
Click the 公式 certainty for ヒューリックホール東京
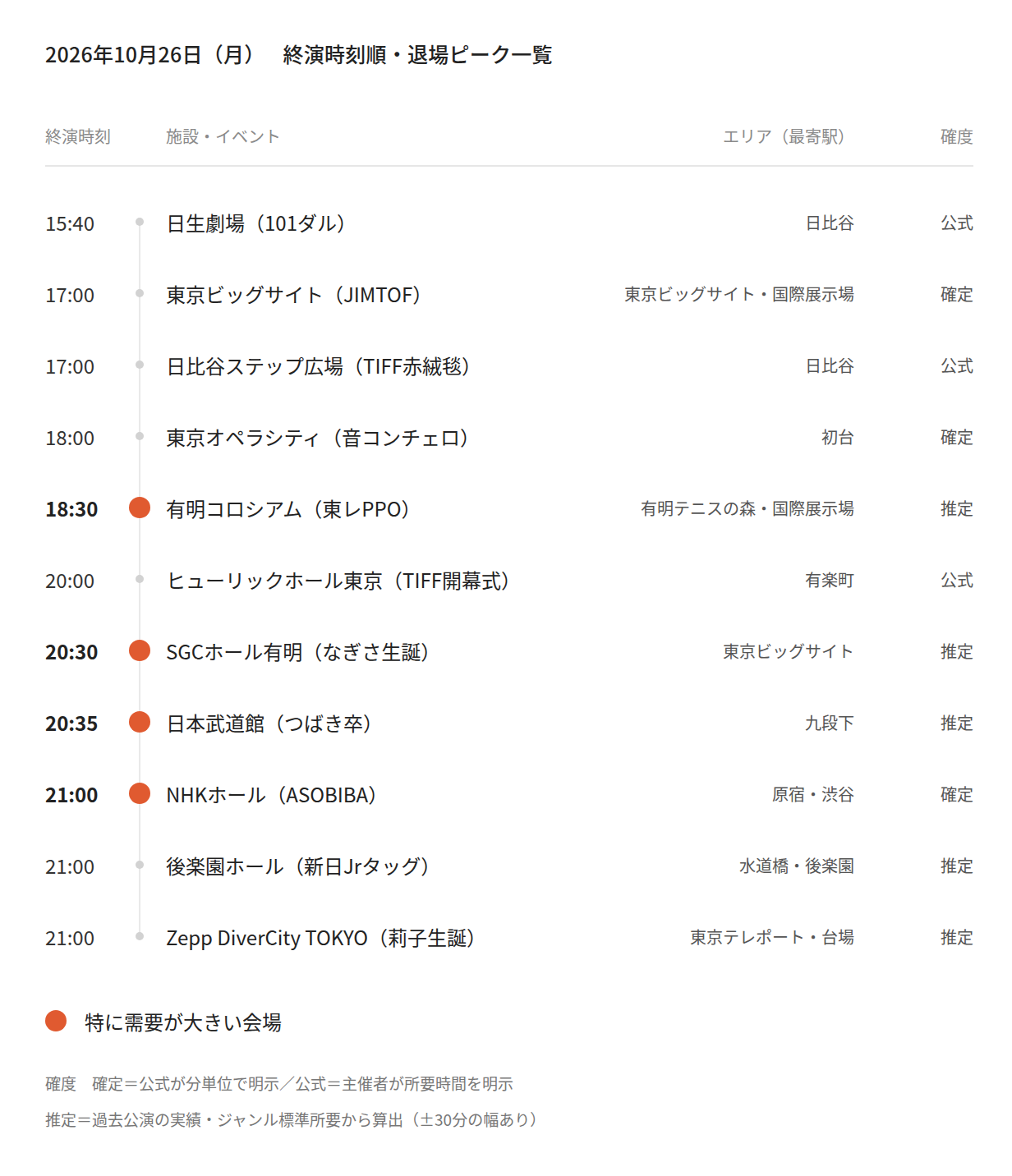(957, 580)
